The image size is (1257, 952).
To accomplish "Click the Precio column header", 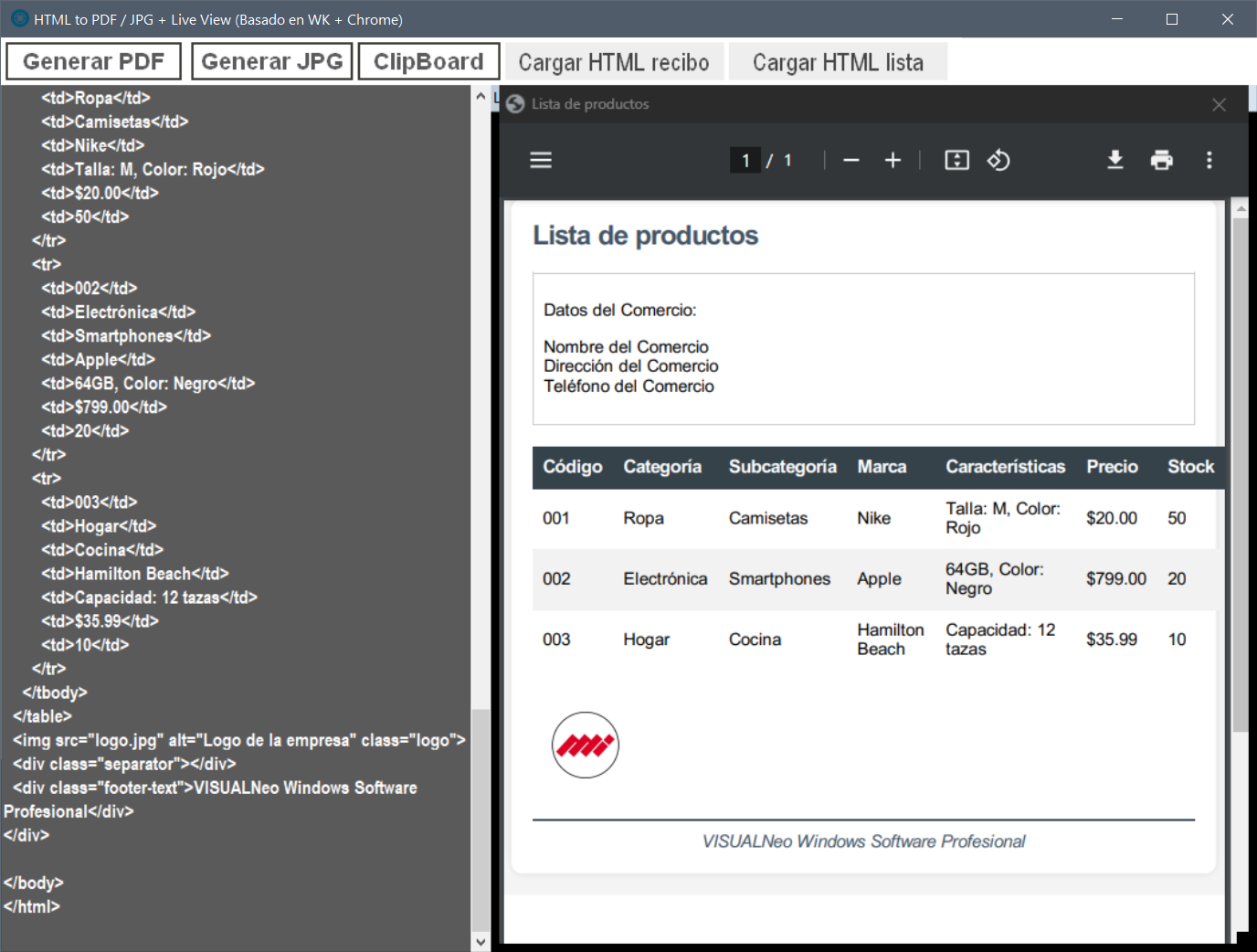I will point(1112,467).
